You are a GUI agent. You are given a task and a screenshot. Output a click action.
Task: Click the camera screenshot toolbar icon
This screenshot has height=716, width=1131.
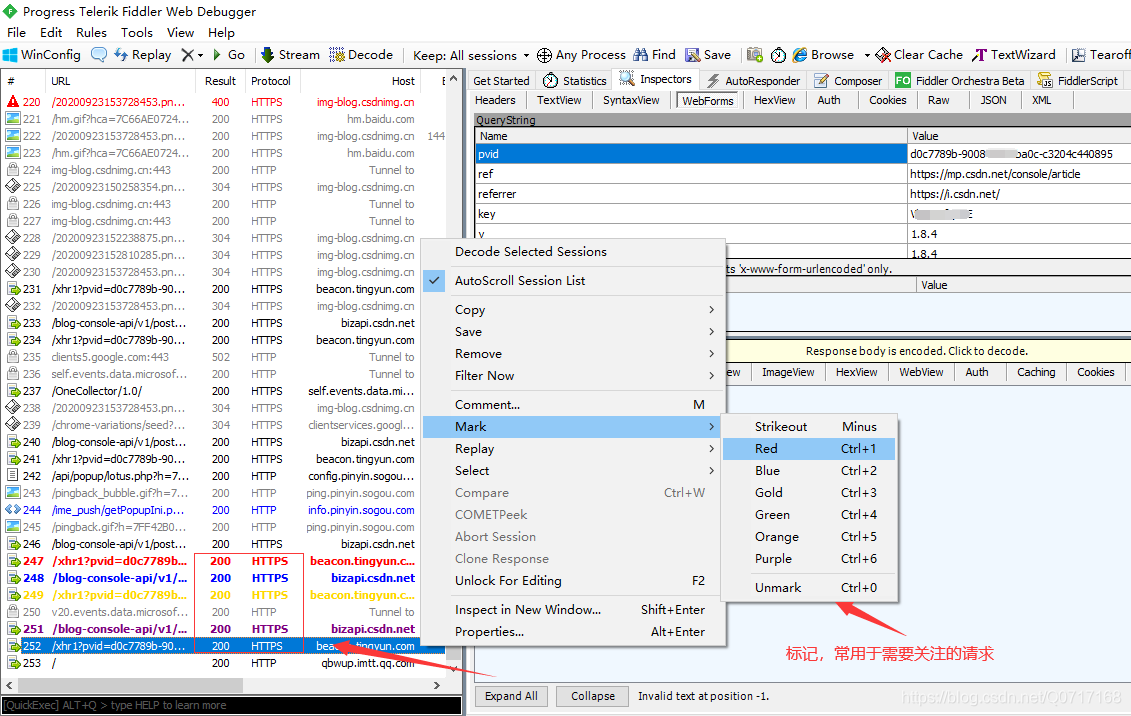point(754,55)
